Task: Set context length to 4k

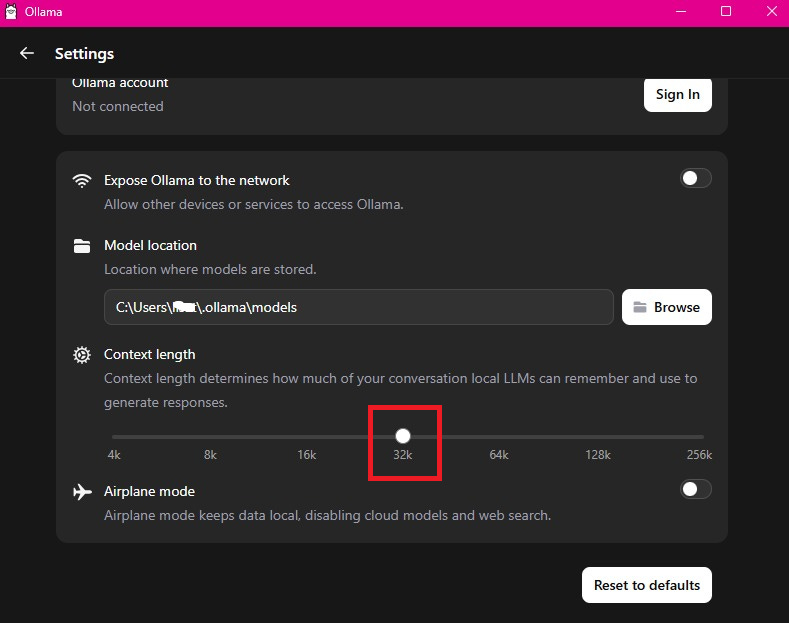Action: click(114, 455)
